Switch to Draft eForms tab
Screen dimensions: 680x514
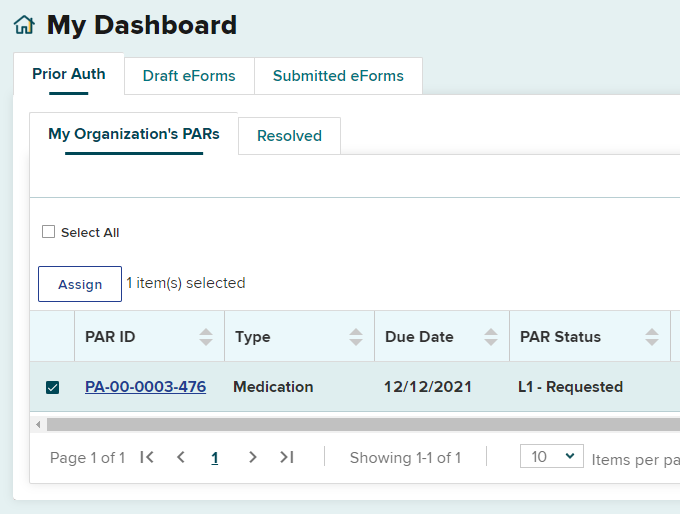tap(189, 76)
